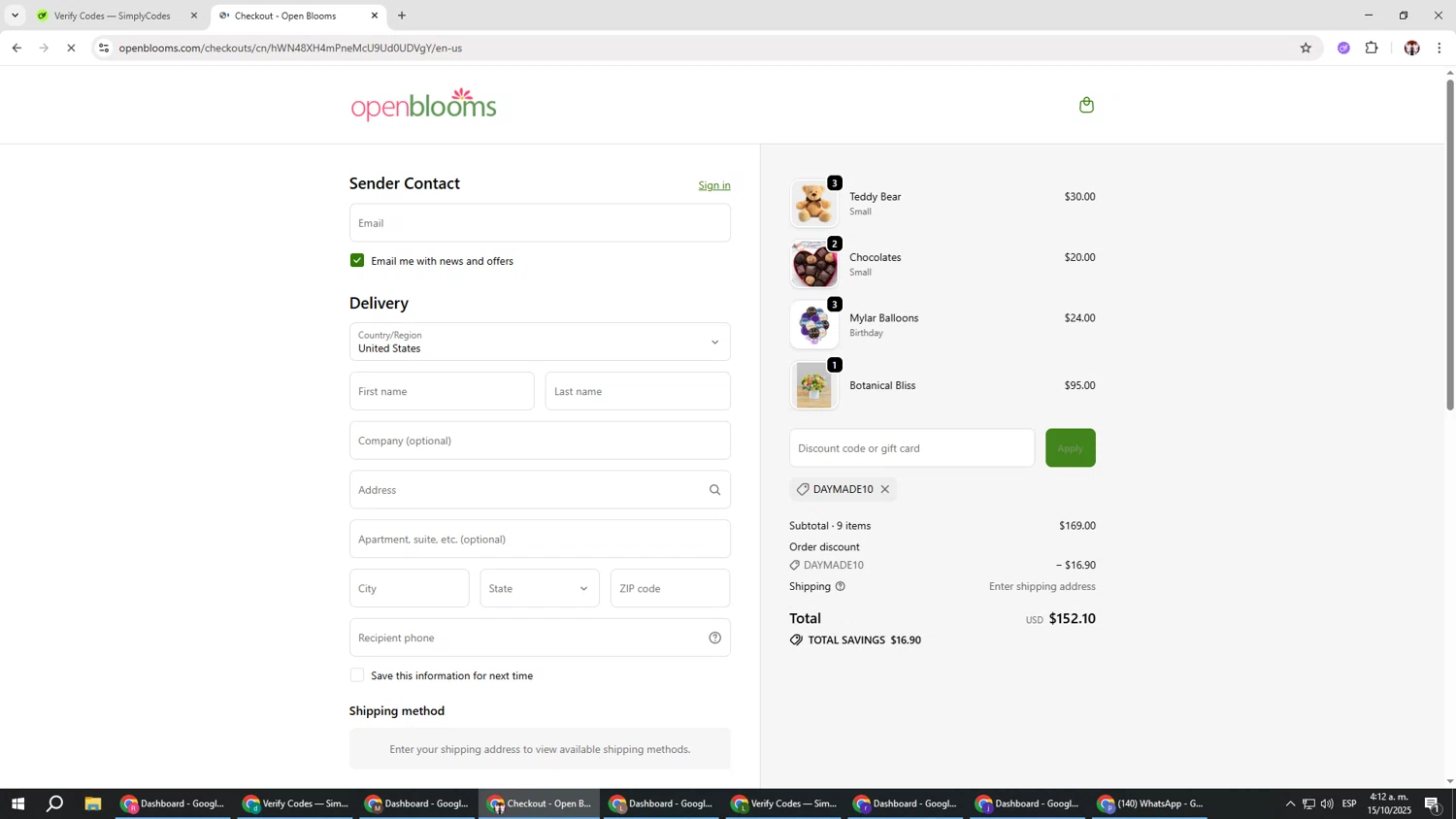1456x819 pixels.
Task: Click the page vertical scrollbar
Action: pos(1449,245)
